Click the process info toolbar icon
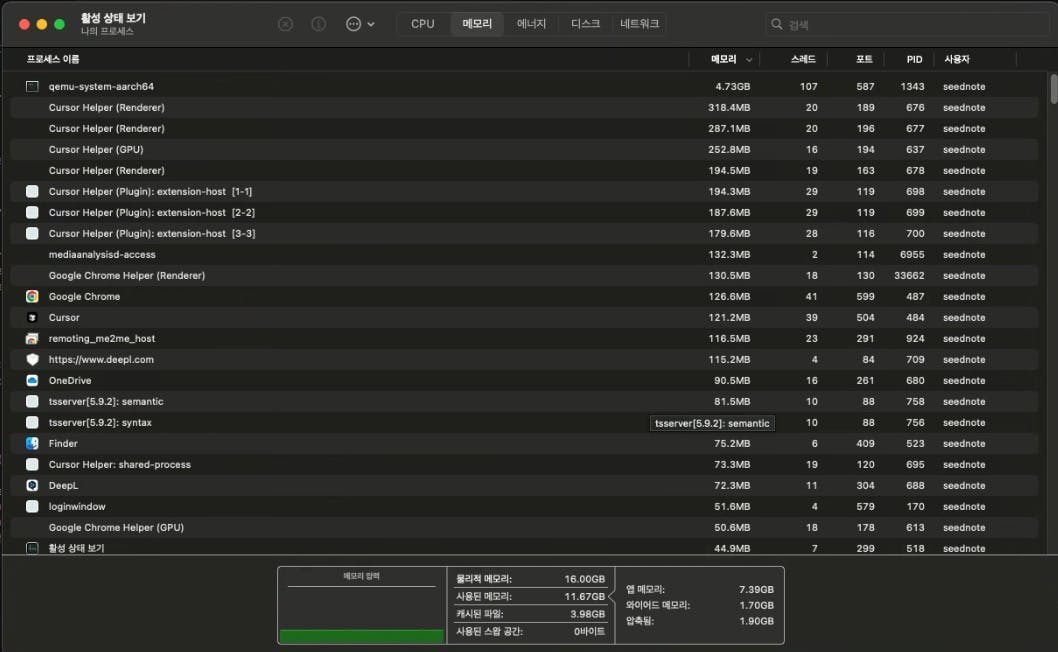This screenshot has width=1058, height=652. coord(318,24)
